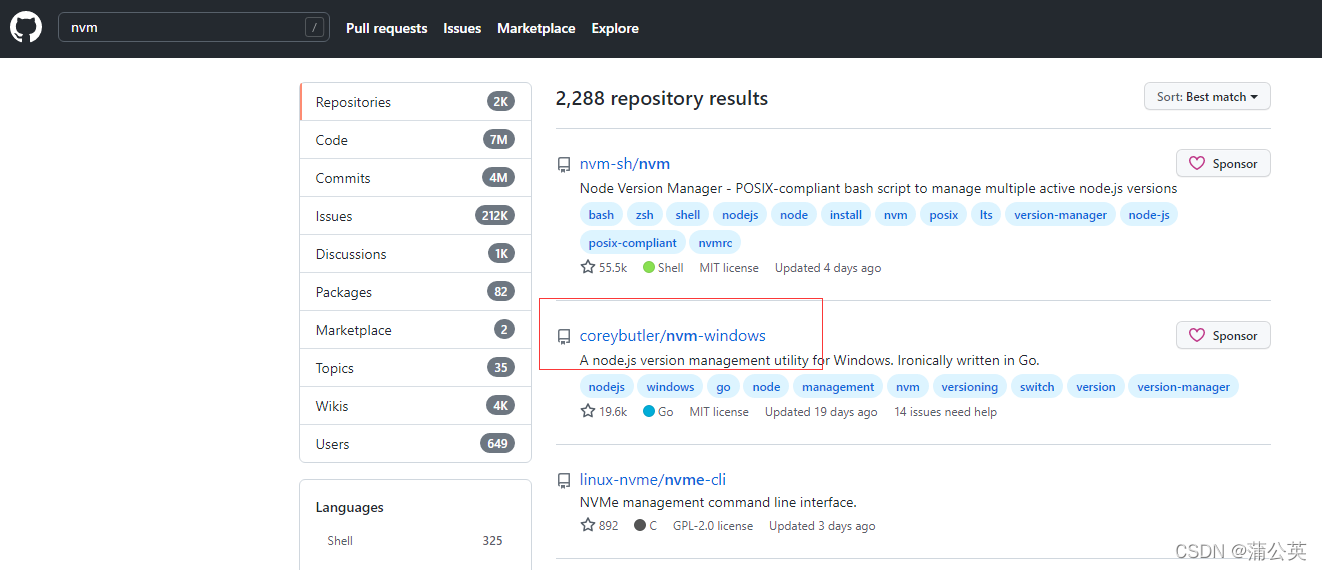
Task: Sponsor the nvm-sh/nvm repository
Action: point(1223,164)
